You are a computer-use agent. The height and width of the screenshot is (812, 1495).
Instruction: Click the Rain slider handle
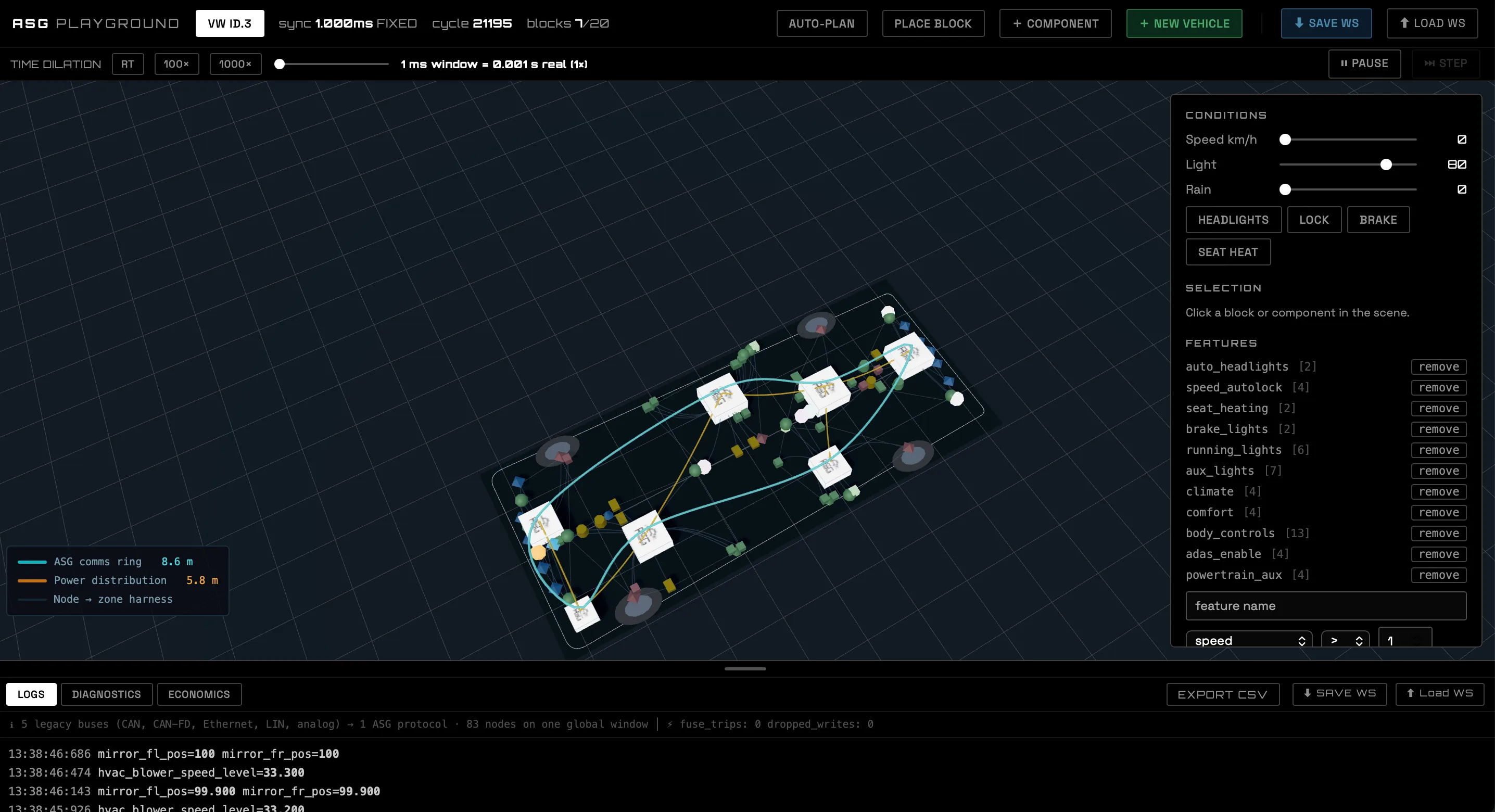tap(1286, 189)
